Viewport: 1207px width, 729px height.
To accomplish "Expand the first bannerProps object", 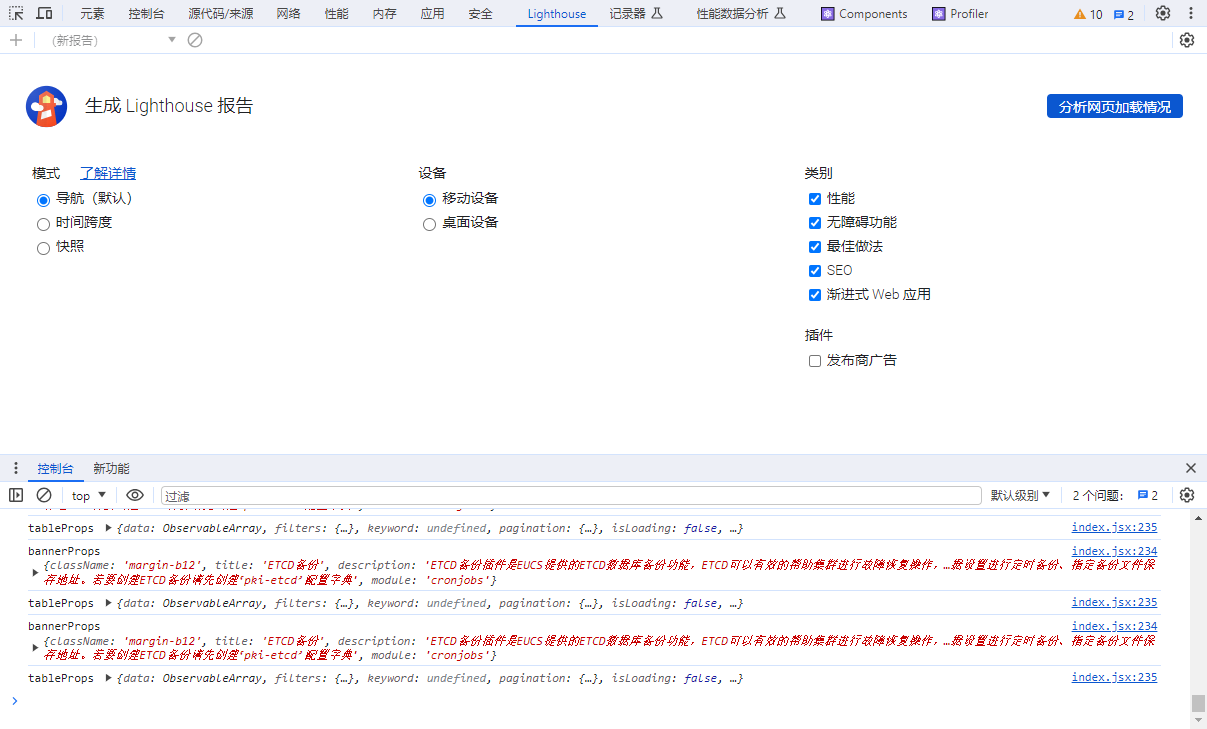I will click(35, 572).
